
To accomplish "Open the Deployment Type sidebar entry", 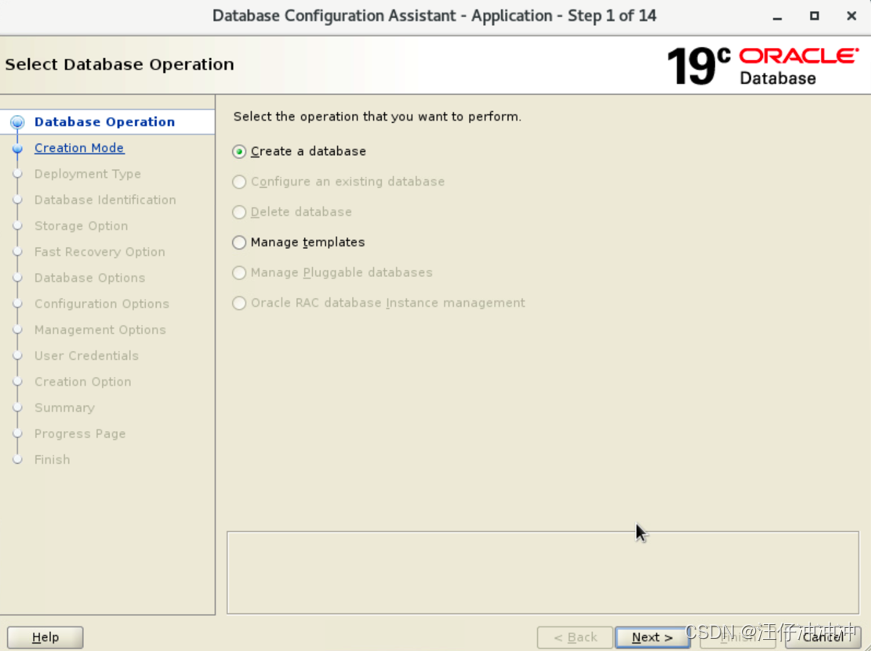I will coord(87,173).
